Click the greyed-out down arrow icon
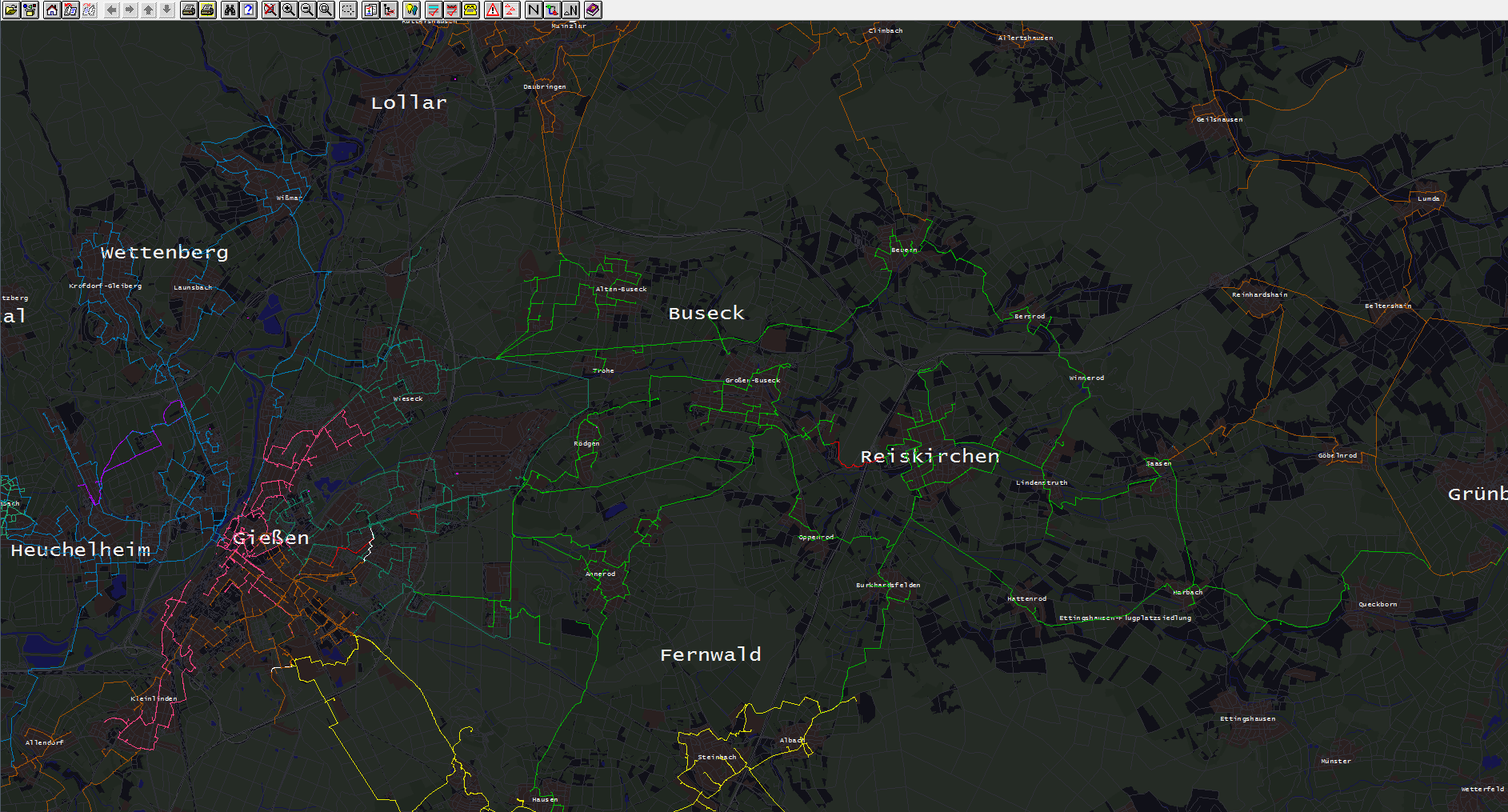The height and width of the screenshot is (812, 1508). pyautogui.click(x=167, y=10)
